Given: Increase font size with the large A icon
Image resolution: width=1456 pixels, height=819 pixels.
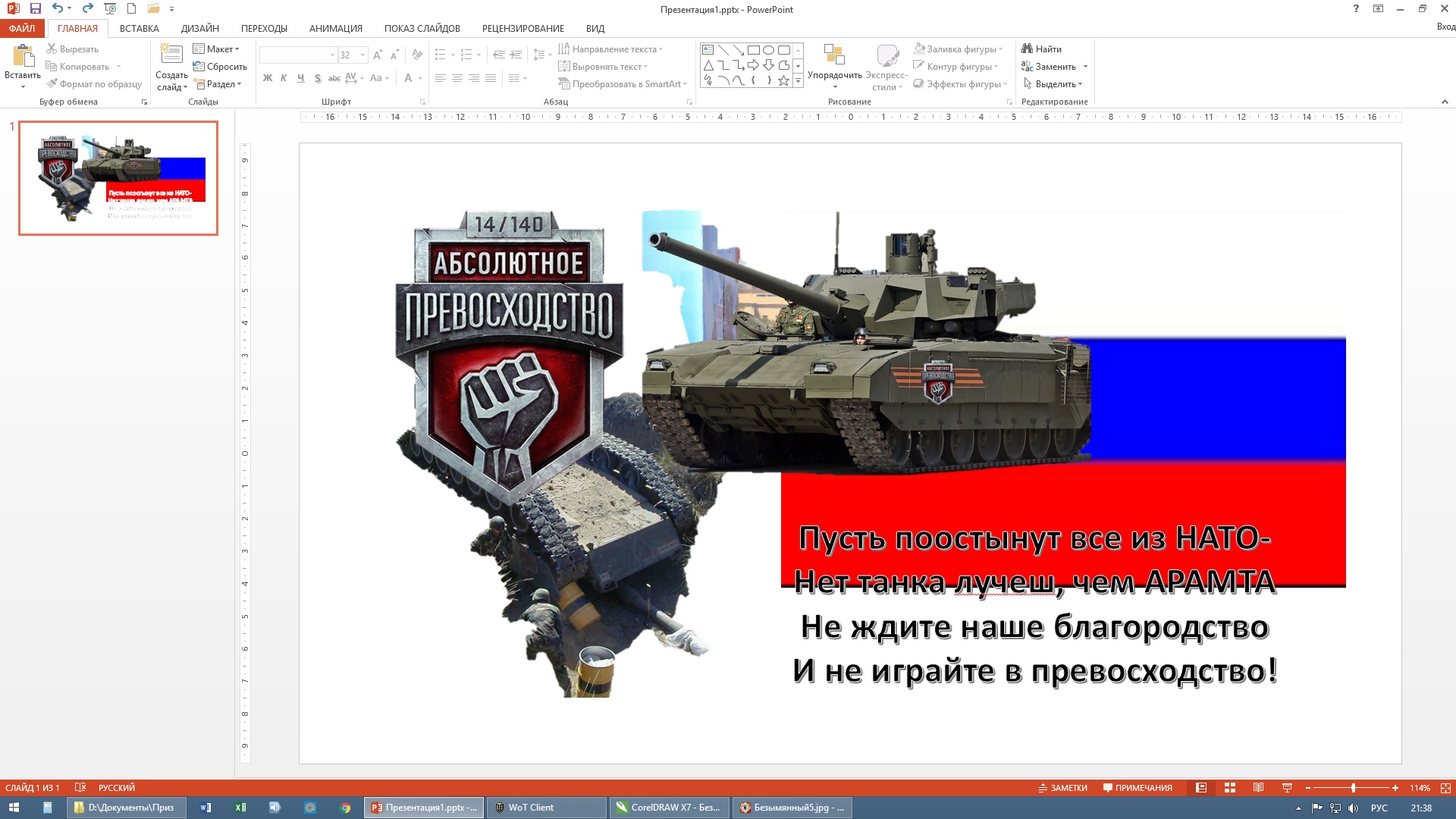Looking at the screenshot, I should click(x=378, y=55).
